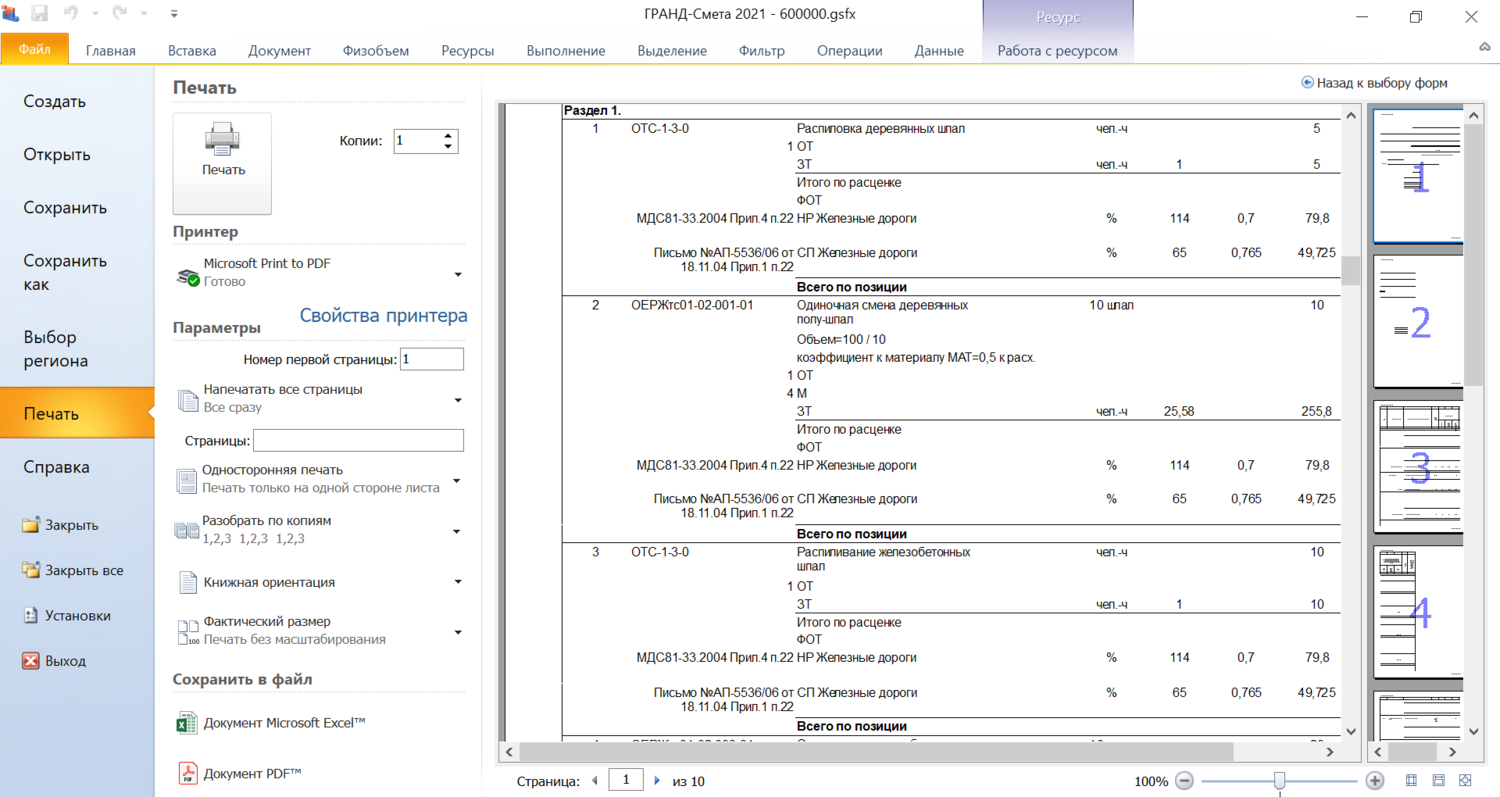
Task: Save to file as Документ Microsoft Excel
Action: 285,723
